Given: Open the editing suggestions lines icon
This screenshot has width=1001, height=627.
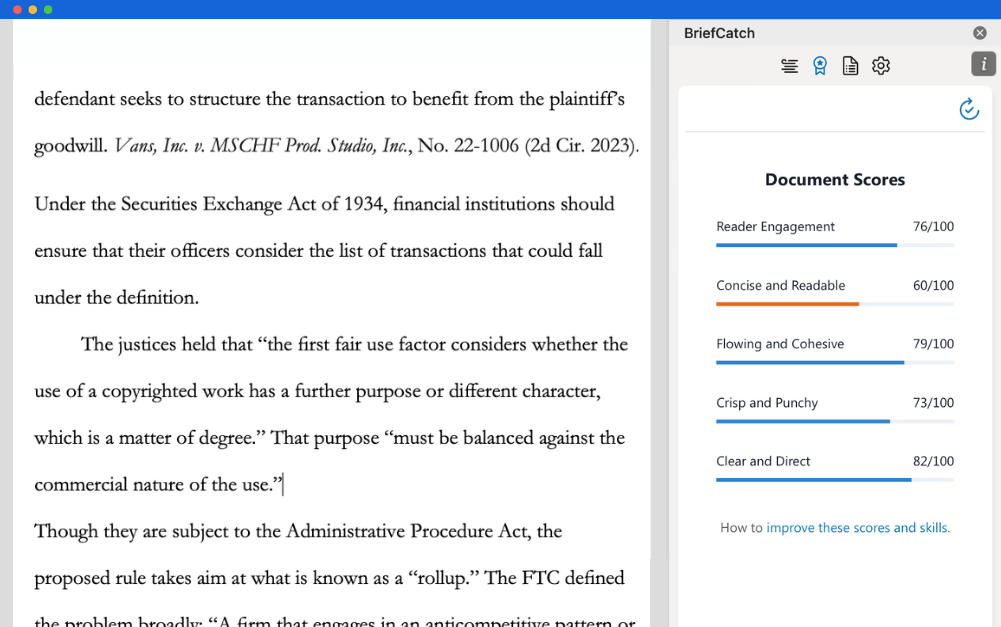Looking at the screenshot, I should point(789,65).
